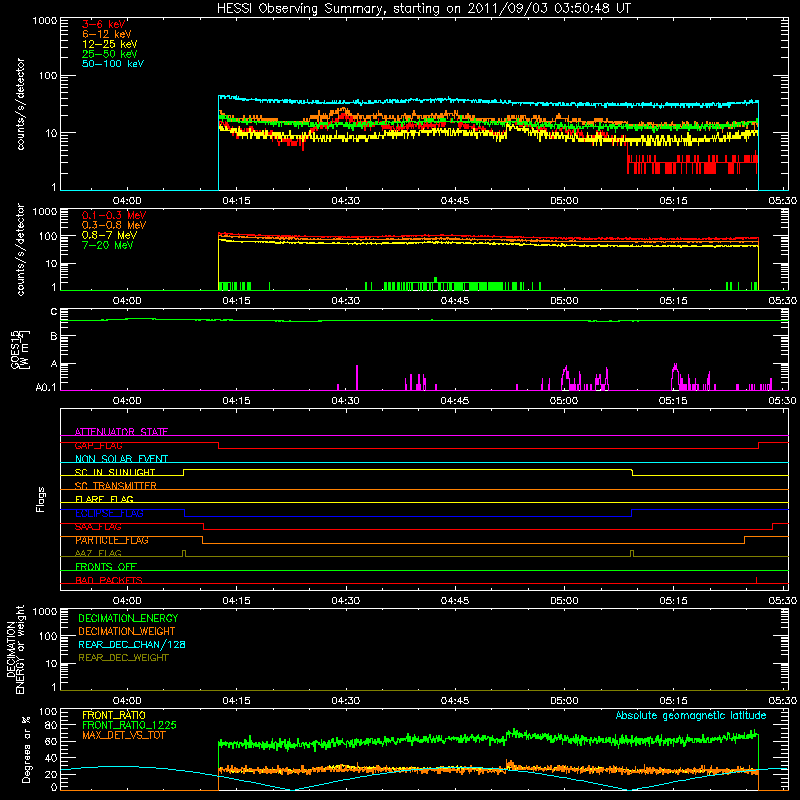This screenshot has height=800, width=800.
Task: Click the 05:15 tick under the decimation panel
Action: [x=673, y=701]
